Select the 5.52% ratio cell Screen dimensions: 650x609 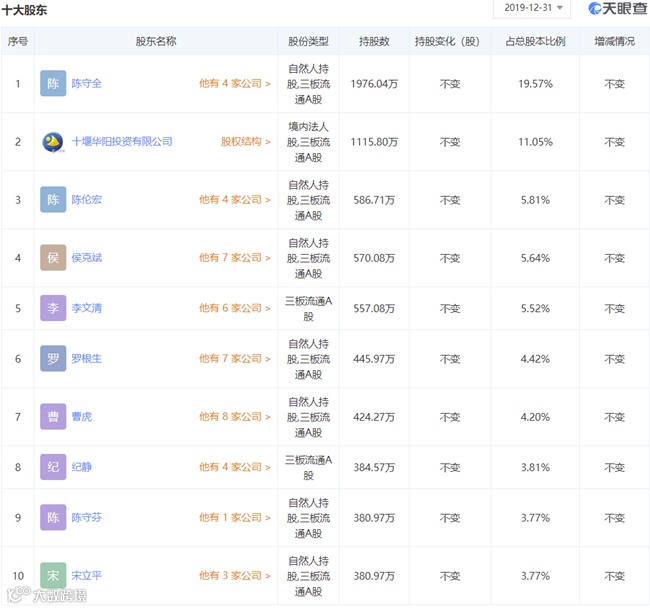coord(535,308)
